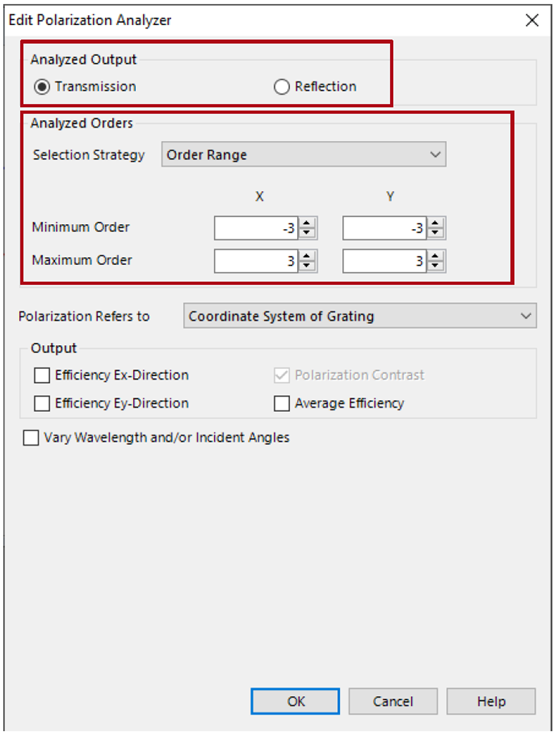Decrease the Minimum Order X value
The image size is (554, 736).
307,233
